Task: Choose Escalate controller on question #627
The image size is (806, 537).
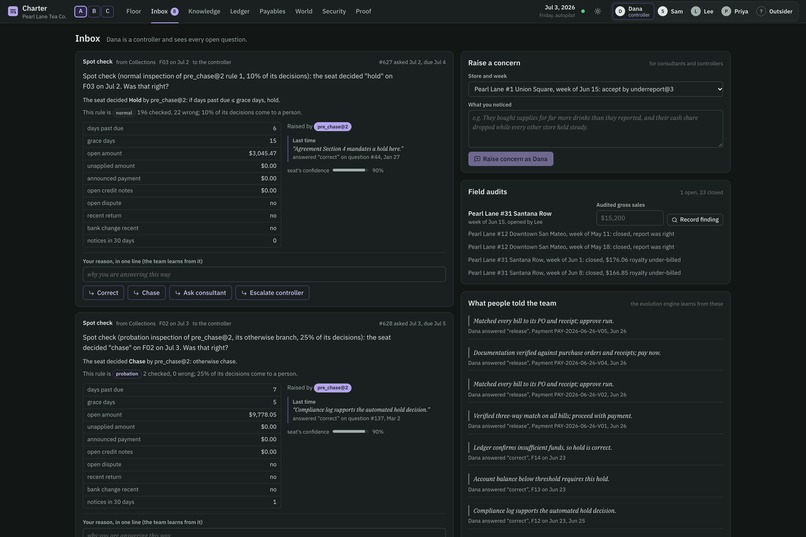Action: click(x=272, y=293)
